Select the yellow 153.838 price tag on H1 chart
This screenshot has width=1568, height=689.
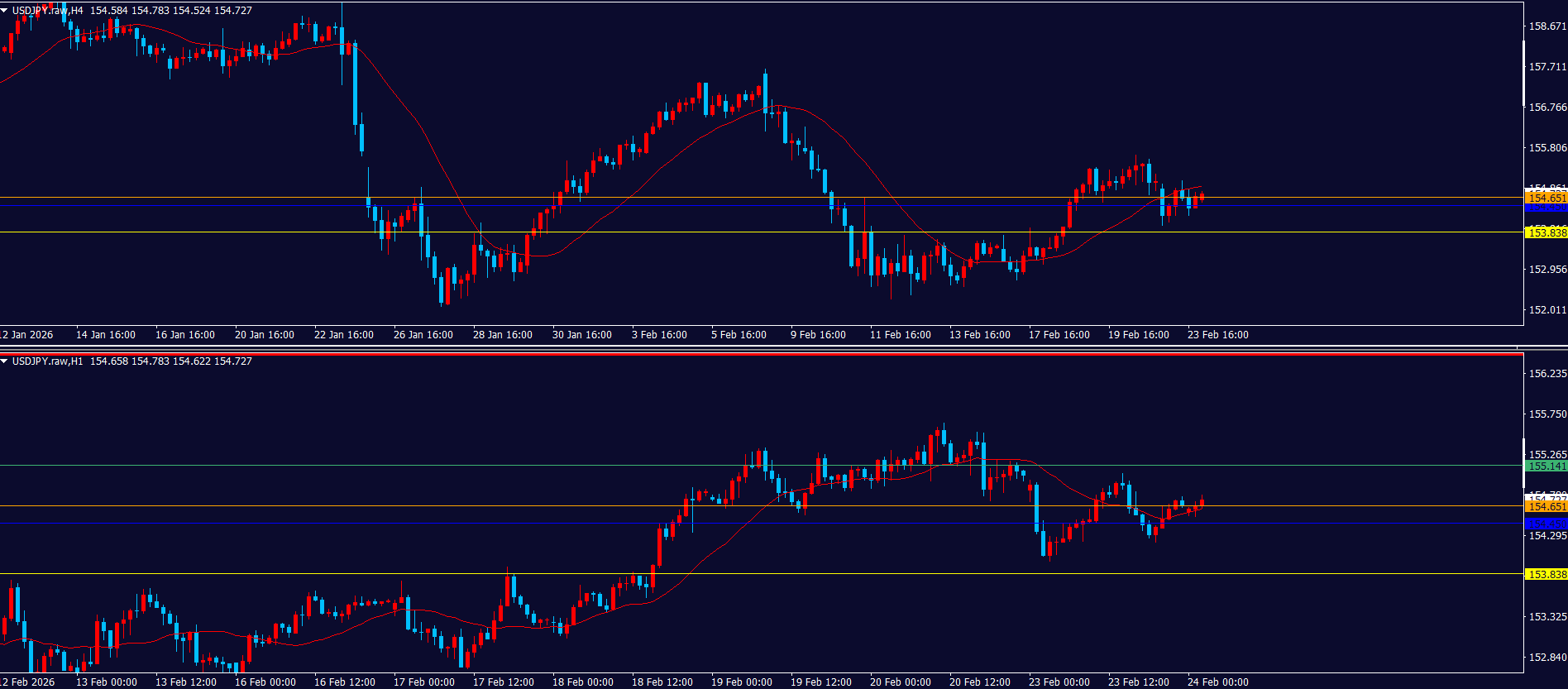(1546, 574)
